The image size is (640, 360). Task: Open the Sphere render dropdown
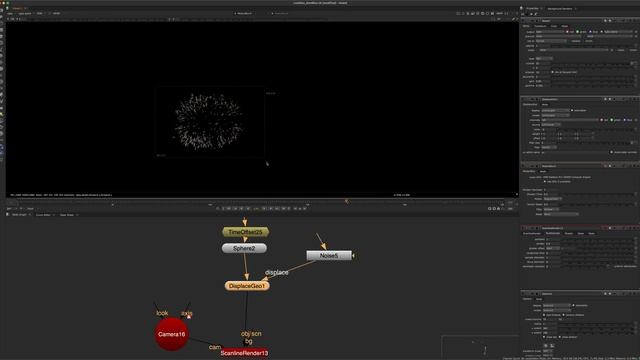click(x=557, y=310)
